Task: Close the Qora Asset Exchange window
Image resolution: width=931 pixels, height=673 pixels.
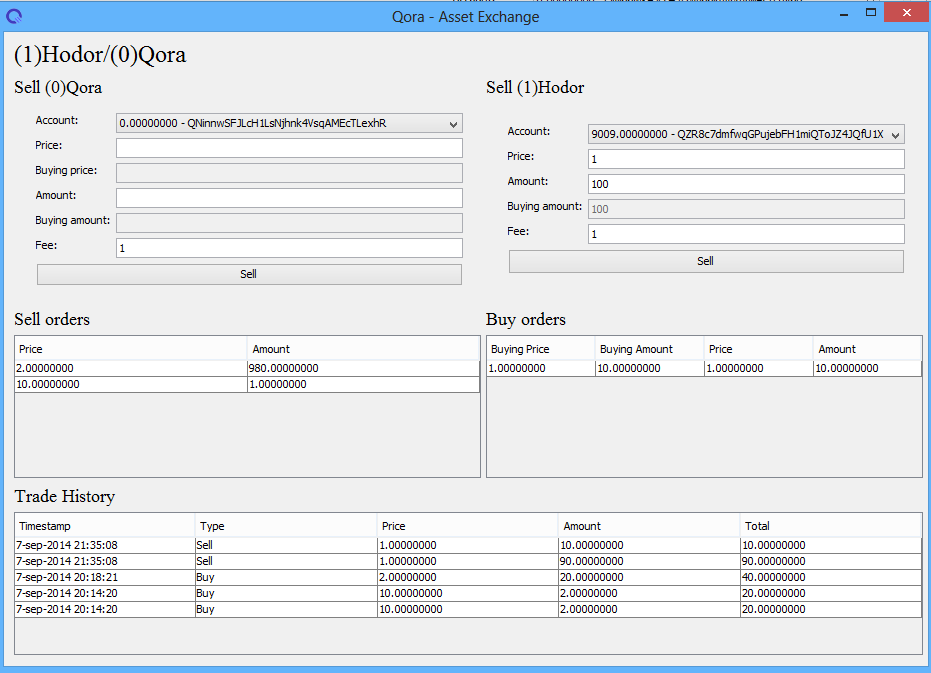Action: click(x=906, y=12)
